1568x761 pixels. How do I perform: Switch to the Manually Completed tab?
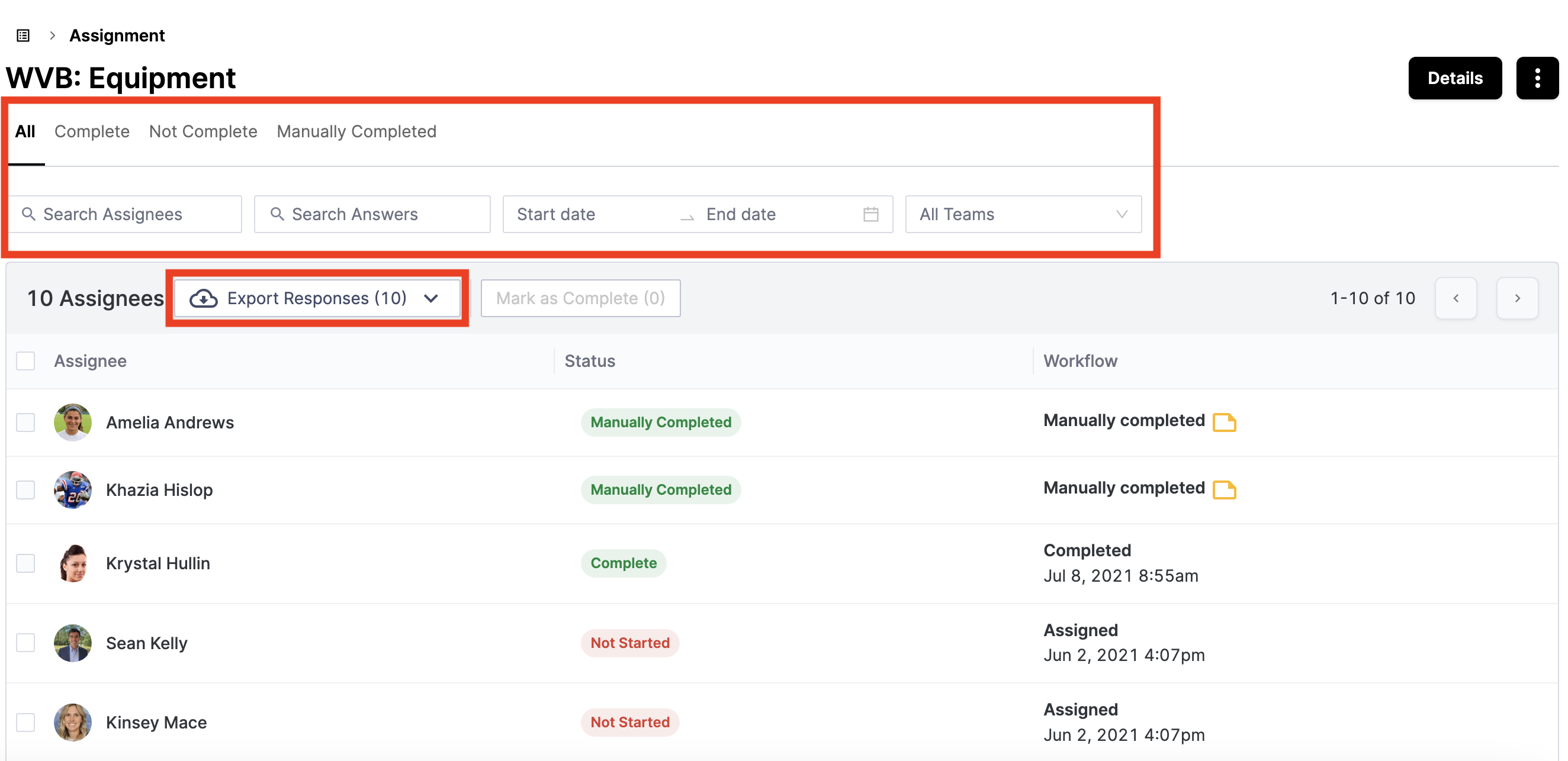coord(356,131)
